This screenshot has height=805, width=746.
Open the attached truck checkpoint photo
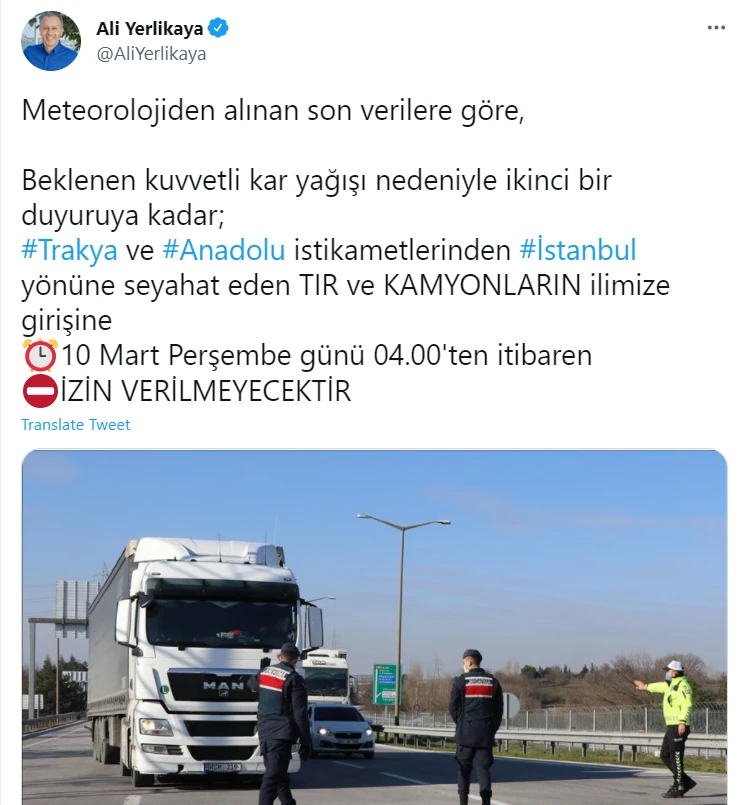coord(374,627)
